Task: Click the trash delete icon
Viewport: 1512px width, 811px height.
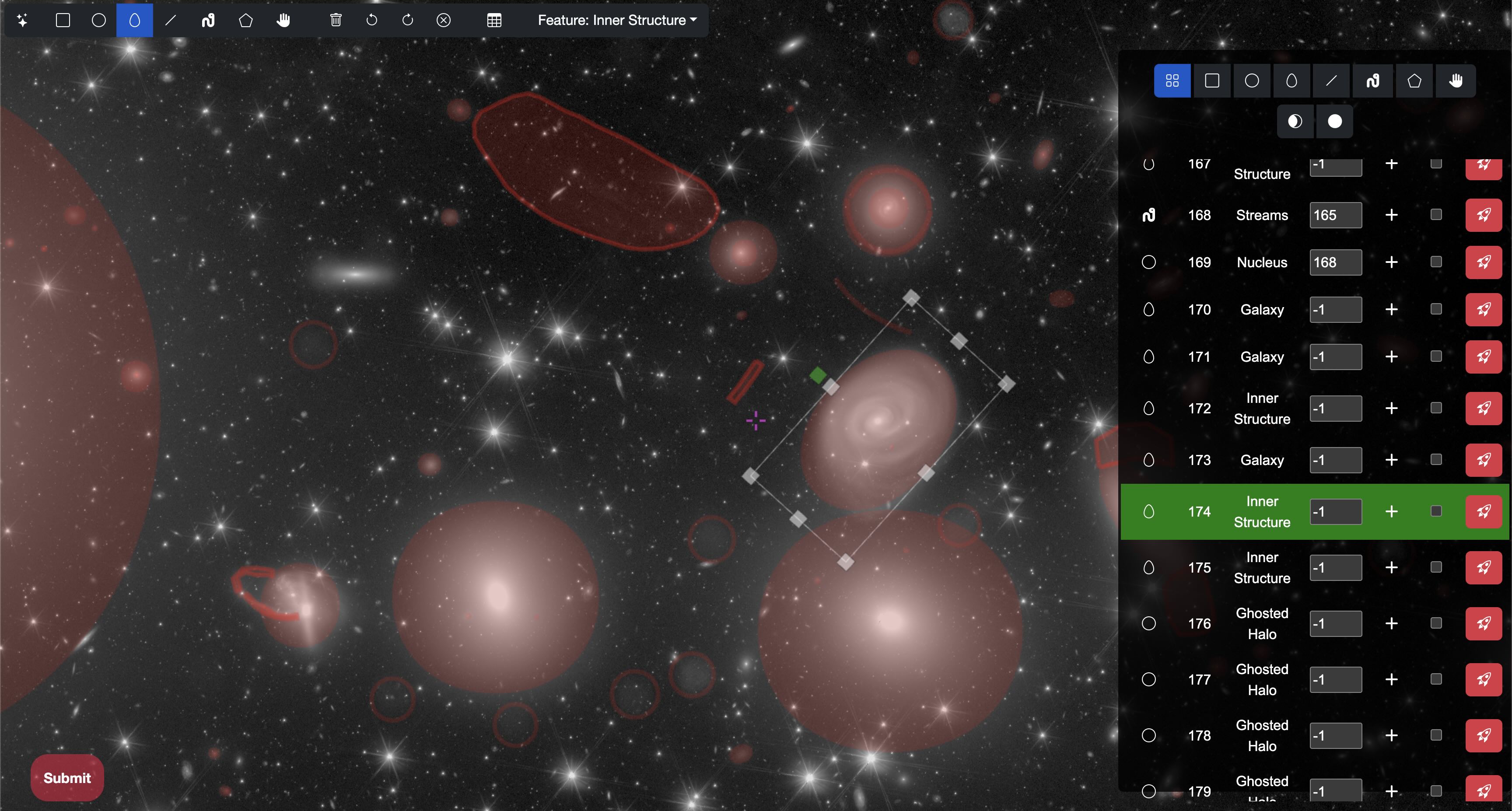Action: (336, 21)
